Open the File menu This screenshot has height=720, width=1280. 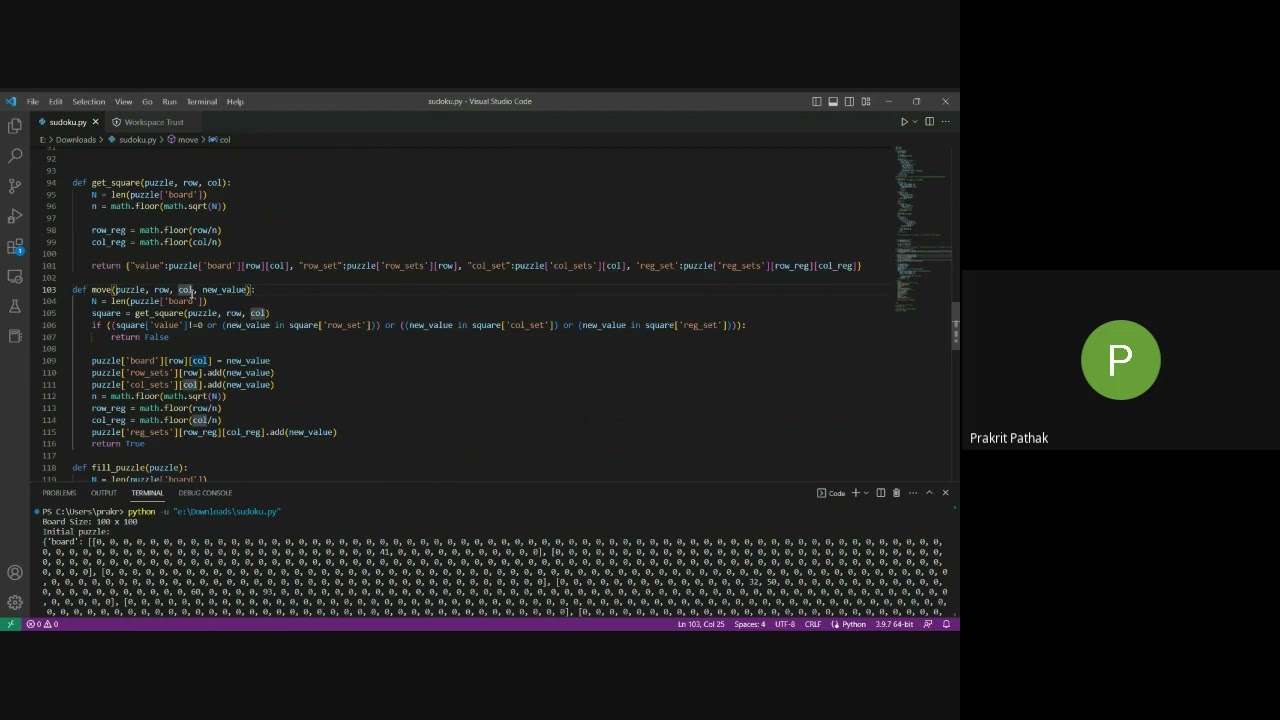[x=33, y=101]
